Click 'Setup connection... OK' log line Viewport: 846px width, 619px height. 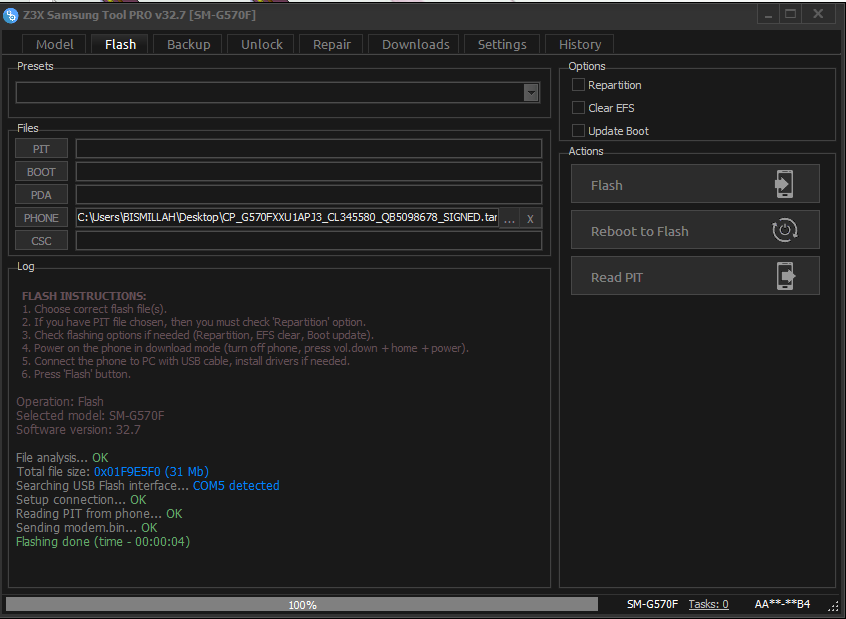(x=81, y=500)
